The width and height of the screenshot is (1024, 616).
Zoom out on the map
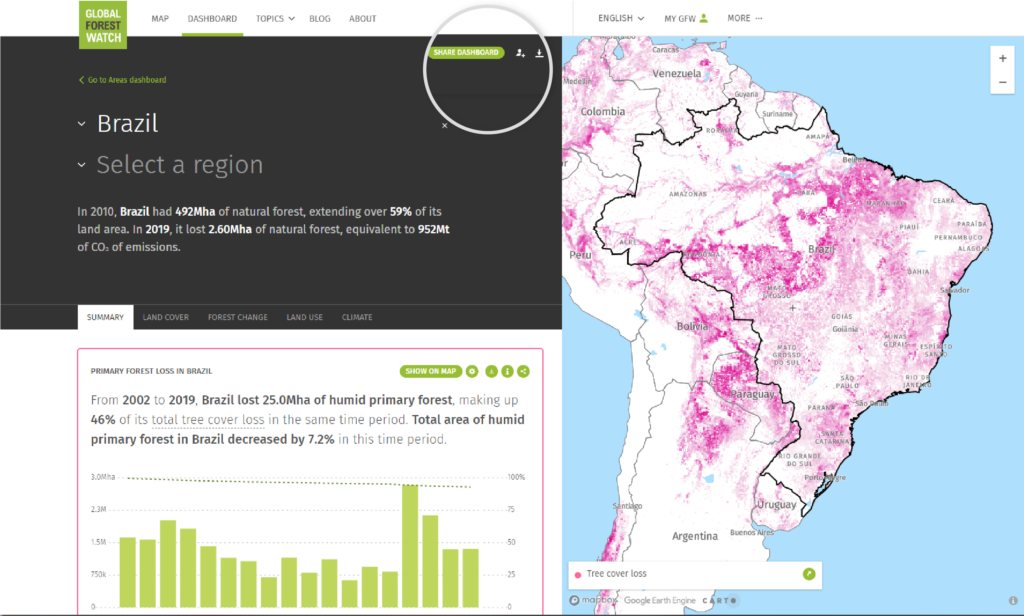click(x=1002, y=82)
